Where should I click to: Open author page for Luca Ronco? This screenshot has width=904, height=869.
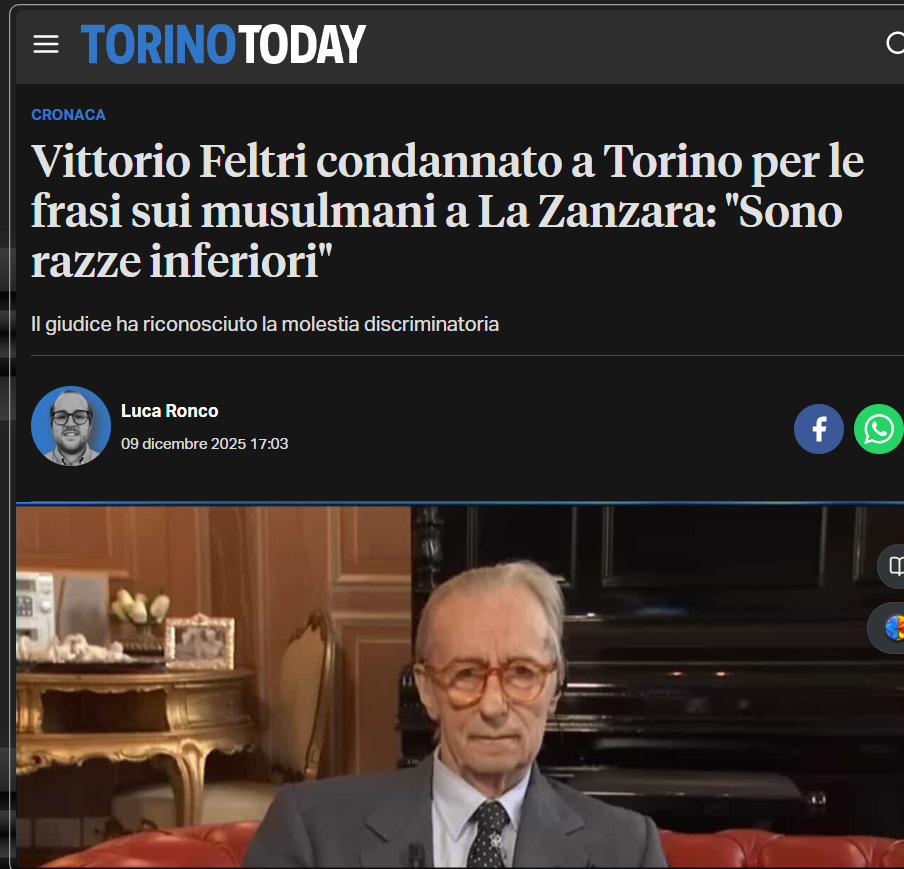point(170,411)
